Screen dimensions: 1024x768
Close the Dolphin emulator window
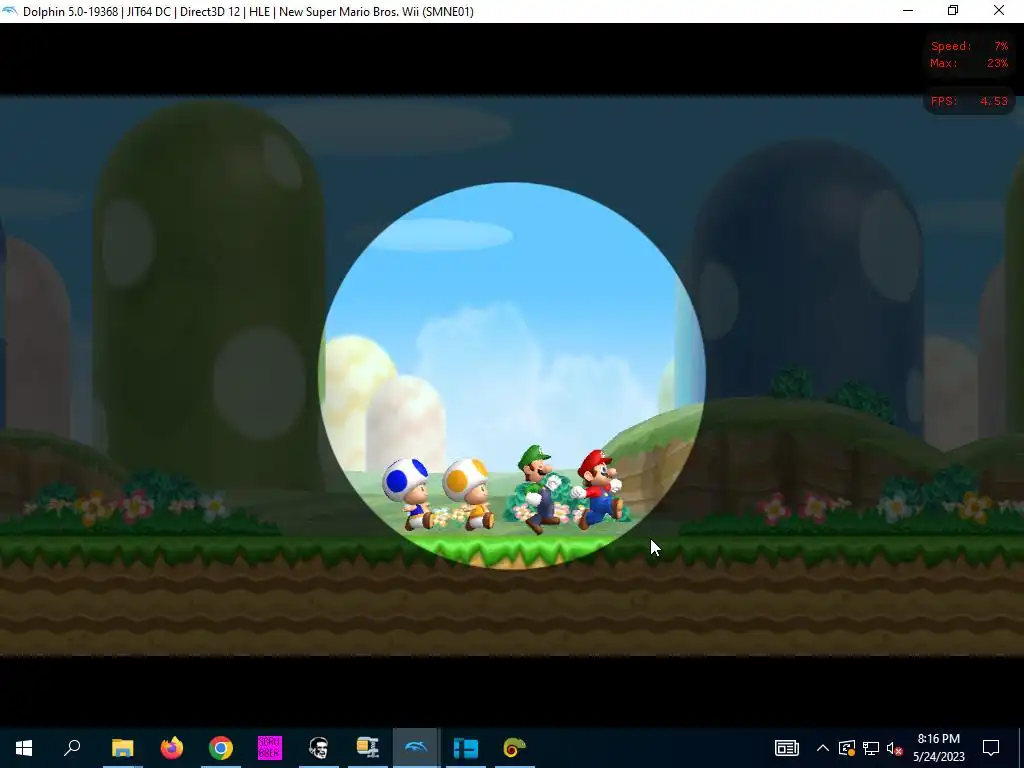pos(999,11)
